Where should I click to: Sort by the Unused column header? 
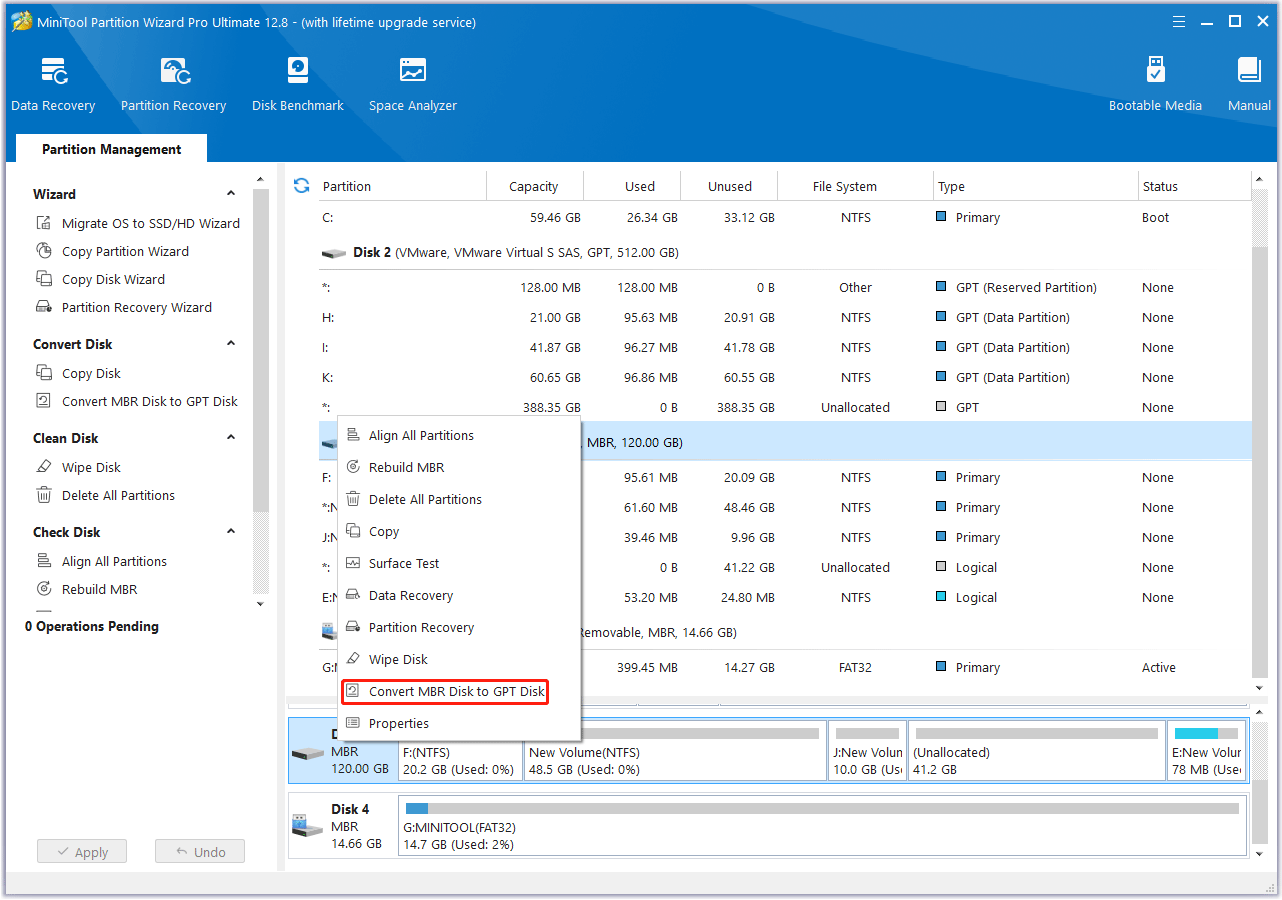[729, 186]
